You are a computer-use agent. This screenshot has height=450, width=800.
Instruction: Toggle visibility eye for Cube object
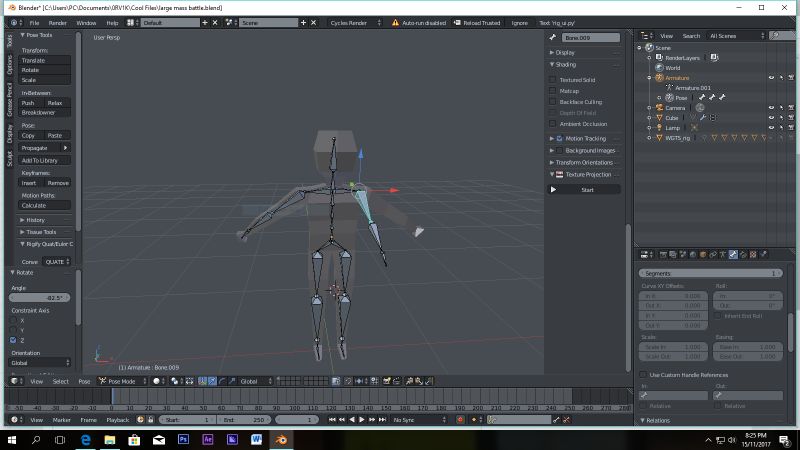tap(771, 118)
